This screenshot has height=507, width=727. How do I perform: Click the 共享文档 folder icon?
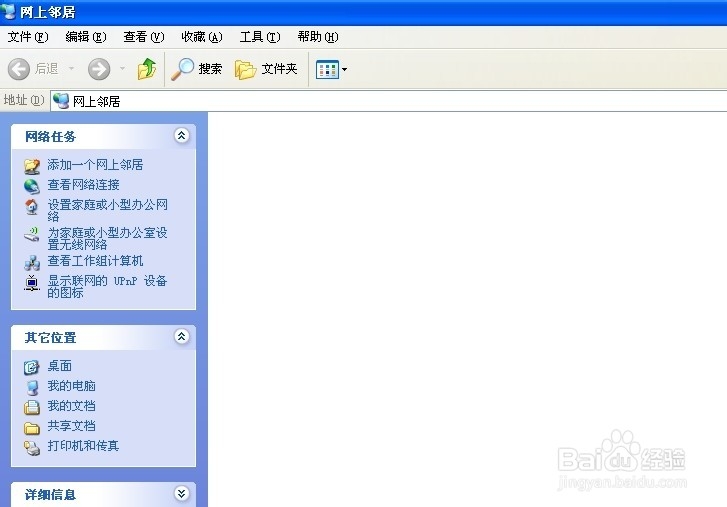(32, 428)
